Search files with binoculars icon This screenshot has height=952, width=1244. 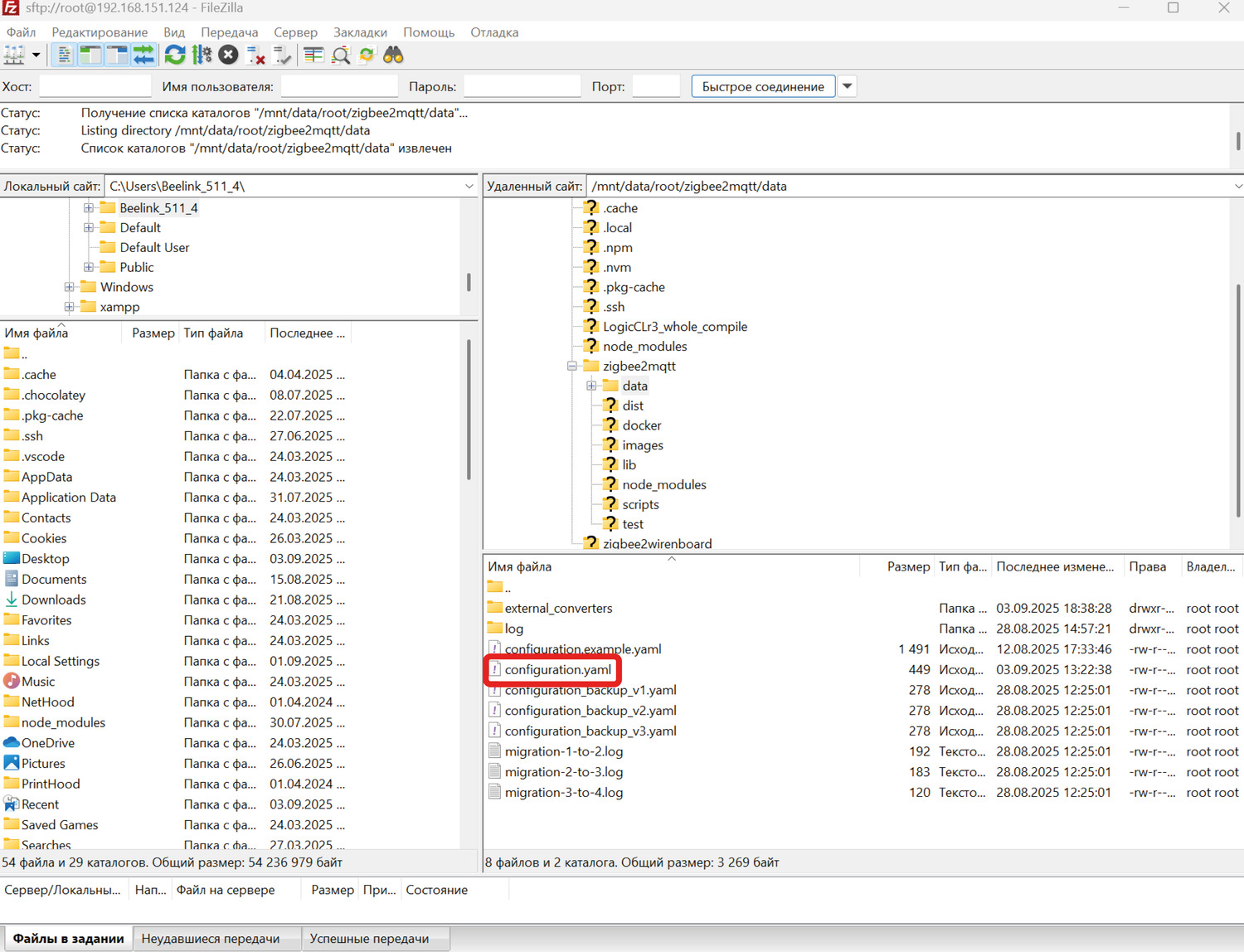click(393, 56)
